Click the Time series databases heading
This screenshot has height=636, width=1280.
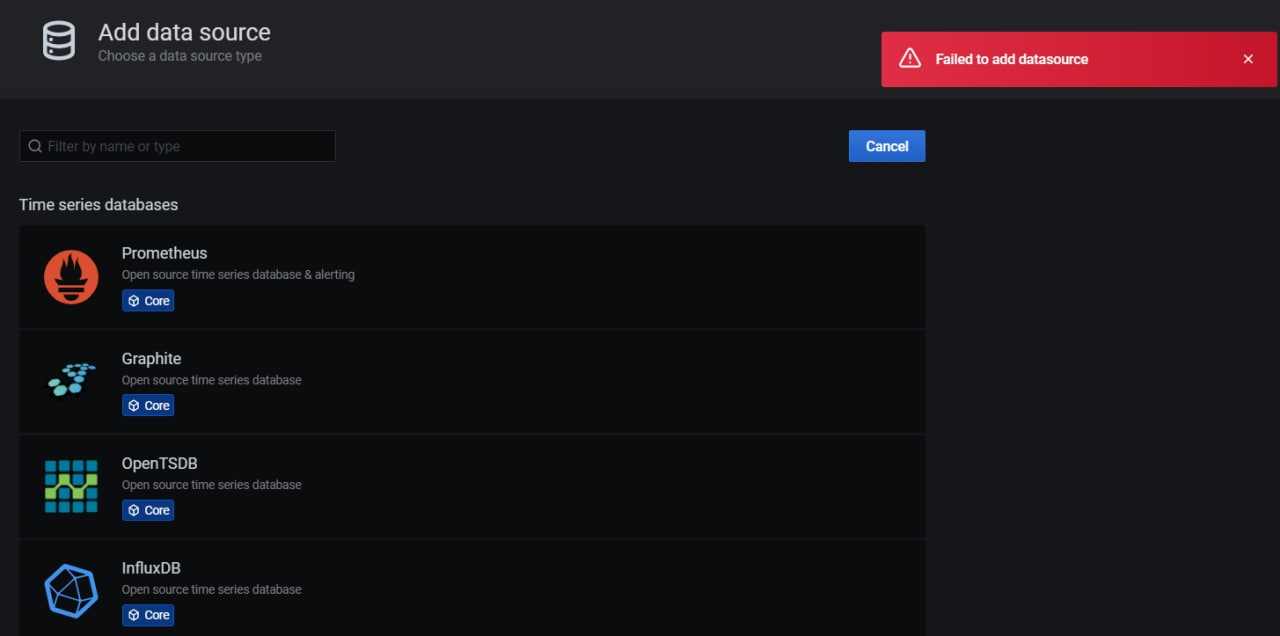(x=98, y=204)
